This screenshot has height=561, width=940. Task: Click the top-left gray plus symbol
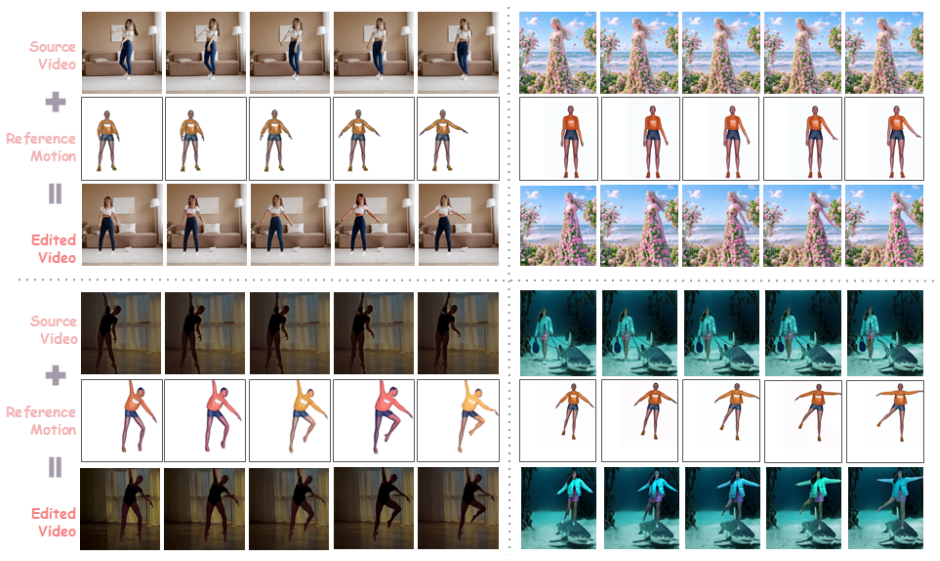coord(56,101)
